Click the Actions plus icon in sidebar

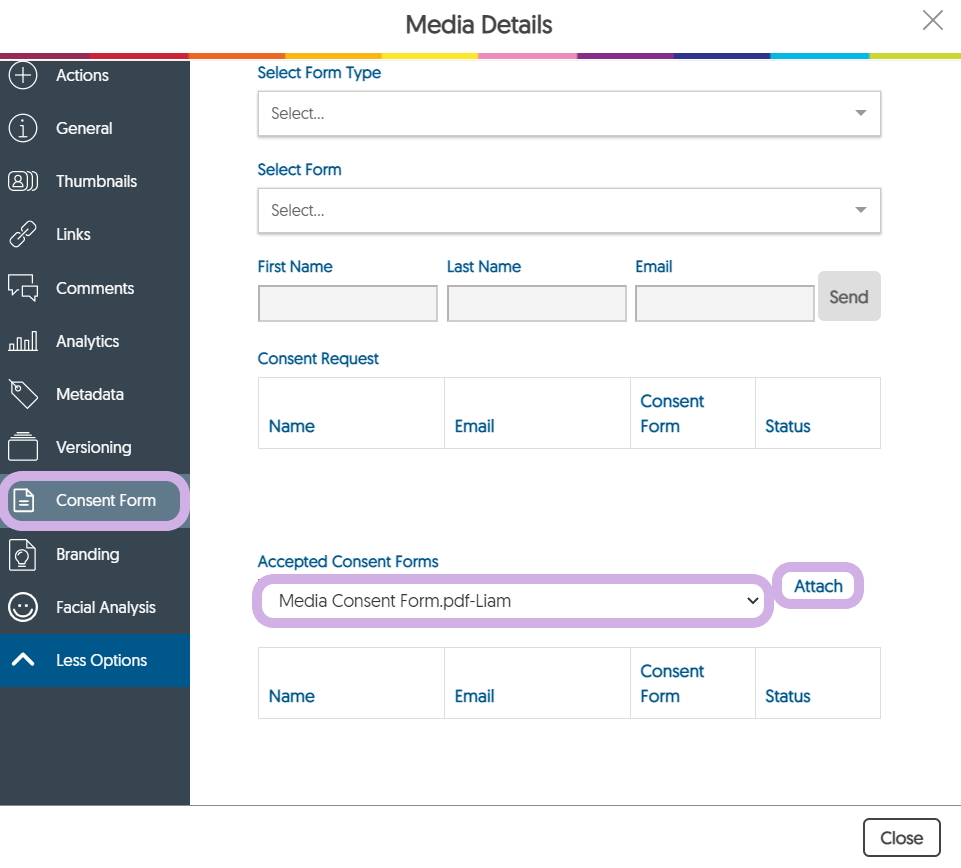click(x=22, y=75)
